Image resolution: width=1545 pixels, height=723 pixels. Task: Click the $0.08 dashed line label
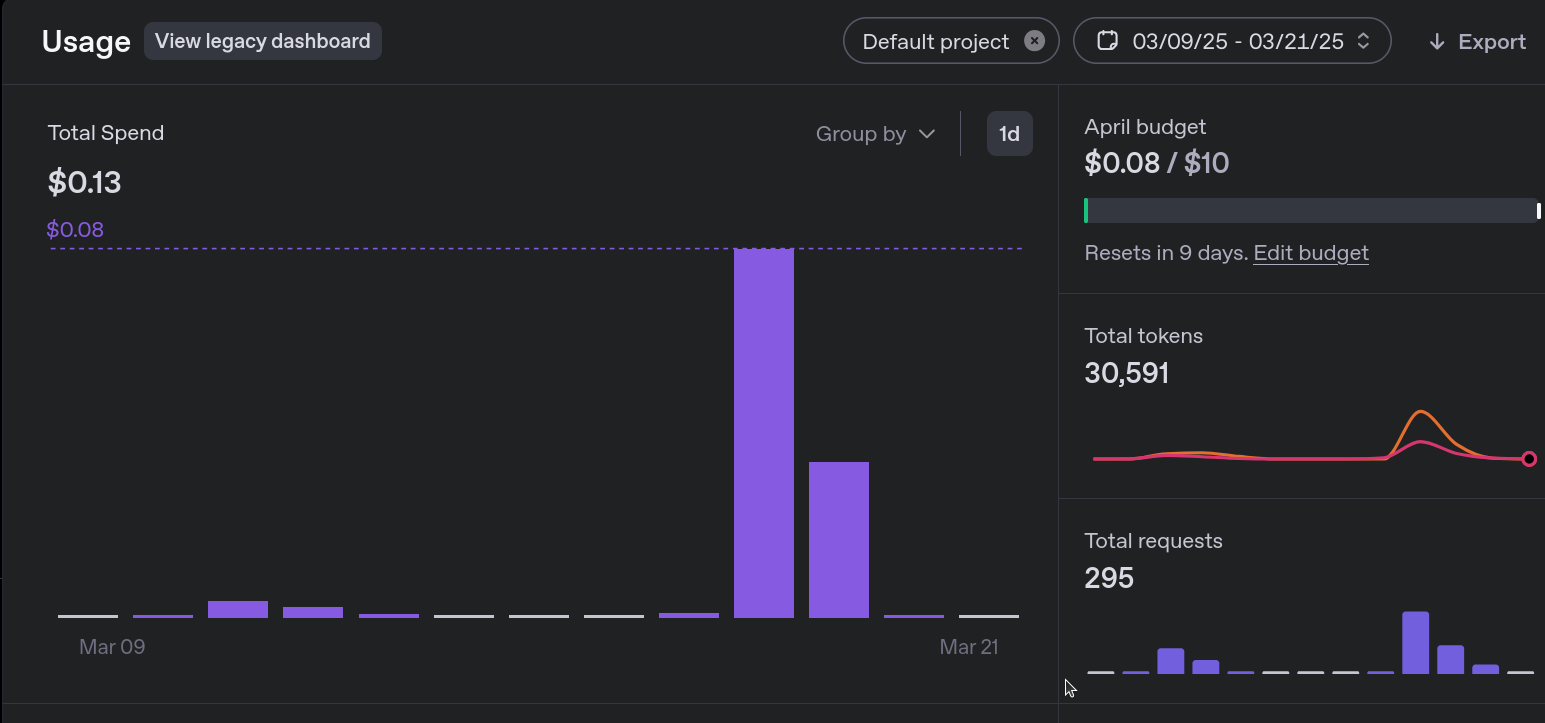(75, 230)
